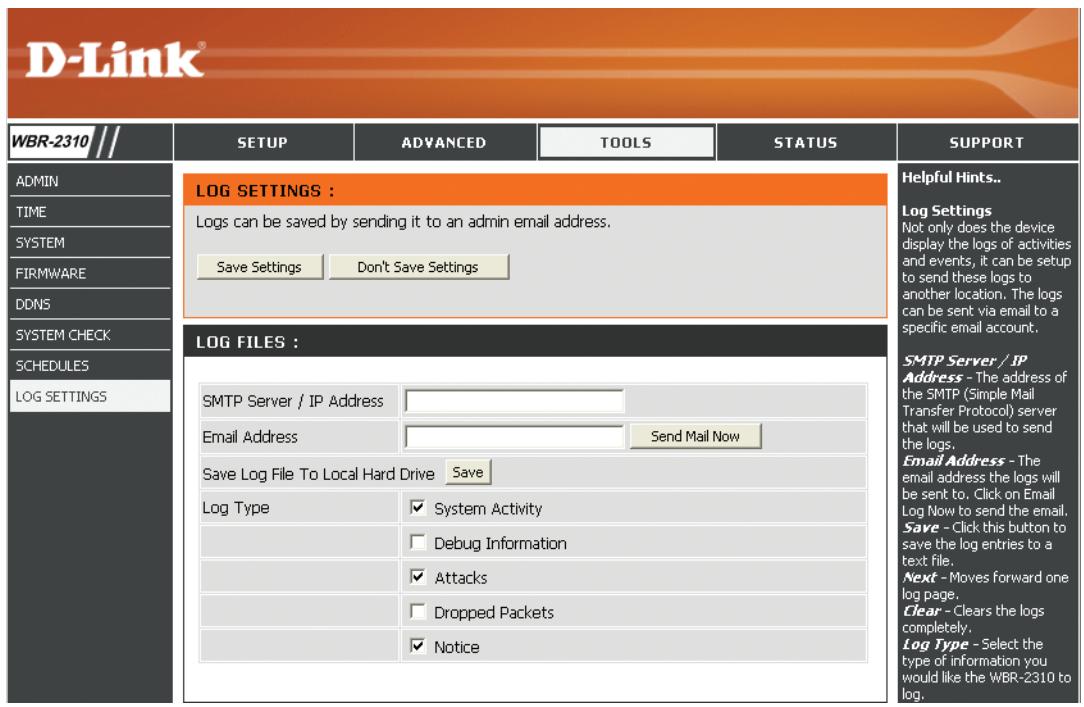The width and height of the screenshot is (1084, 707).
Task: Go to the SUPPORT tab
Action: (987, 142)
